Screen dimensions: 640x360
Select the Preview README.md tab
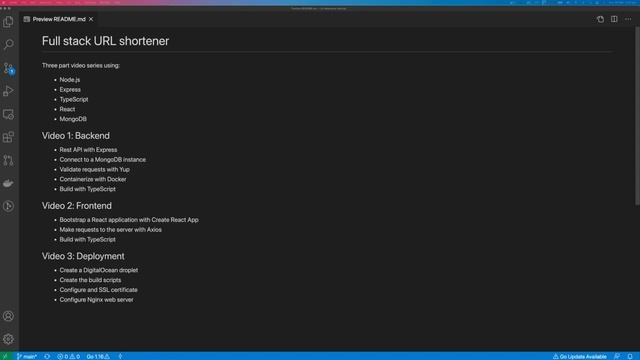point(59,19)
